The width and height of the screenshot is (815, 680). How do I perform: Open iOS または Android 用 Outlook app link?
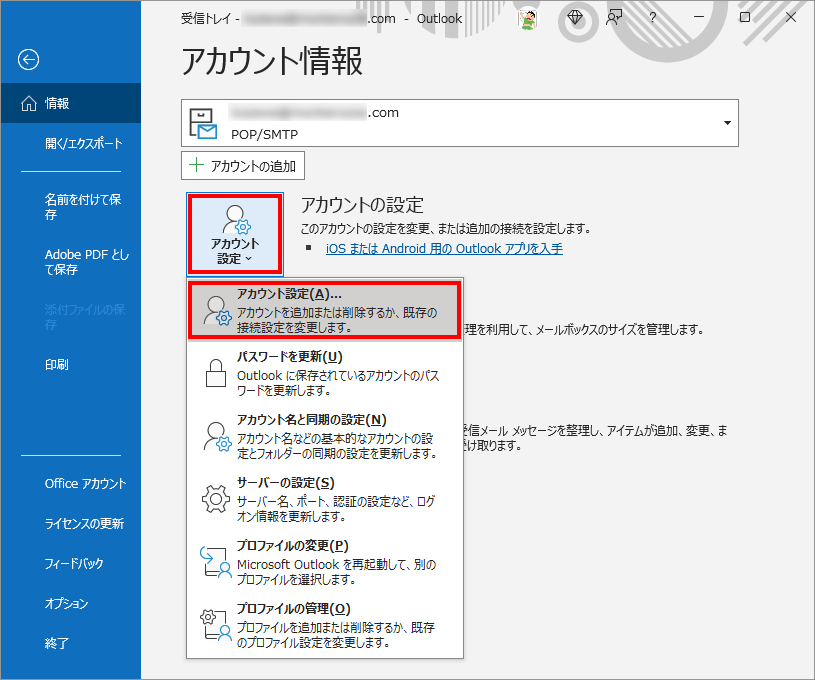pos(444,249)
